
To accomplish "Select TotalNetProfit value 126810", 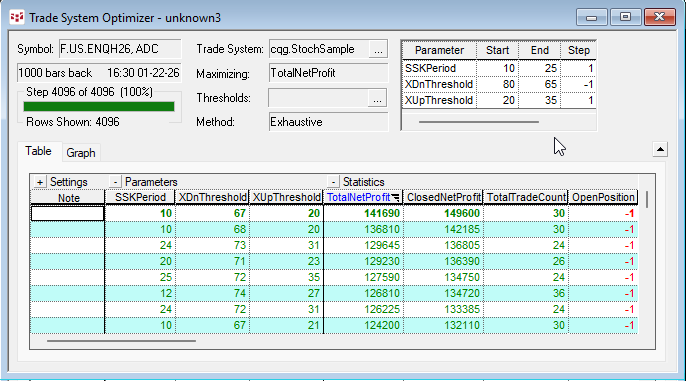I will pyautogui.click(x=363, y=294).
